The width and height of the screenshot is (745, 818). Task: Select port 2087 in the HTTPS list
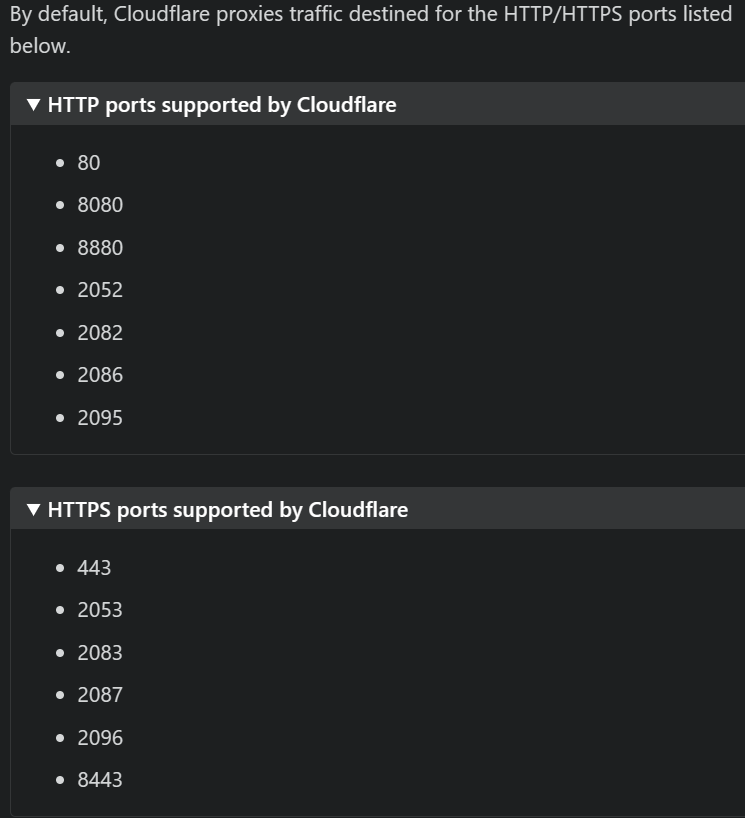click(100, 695)
